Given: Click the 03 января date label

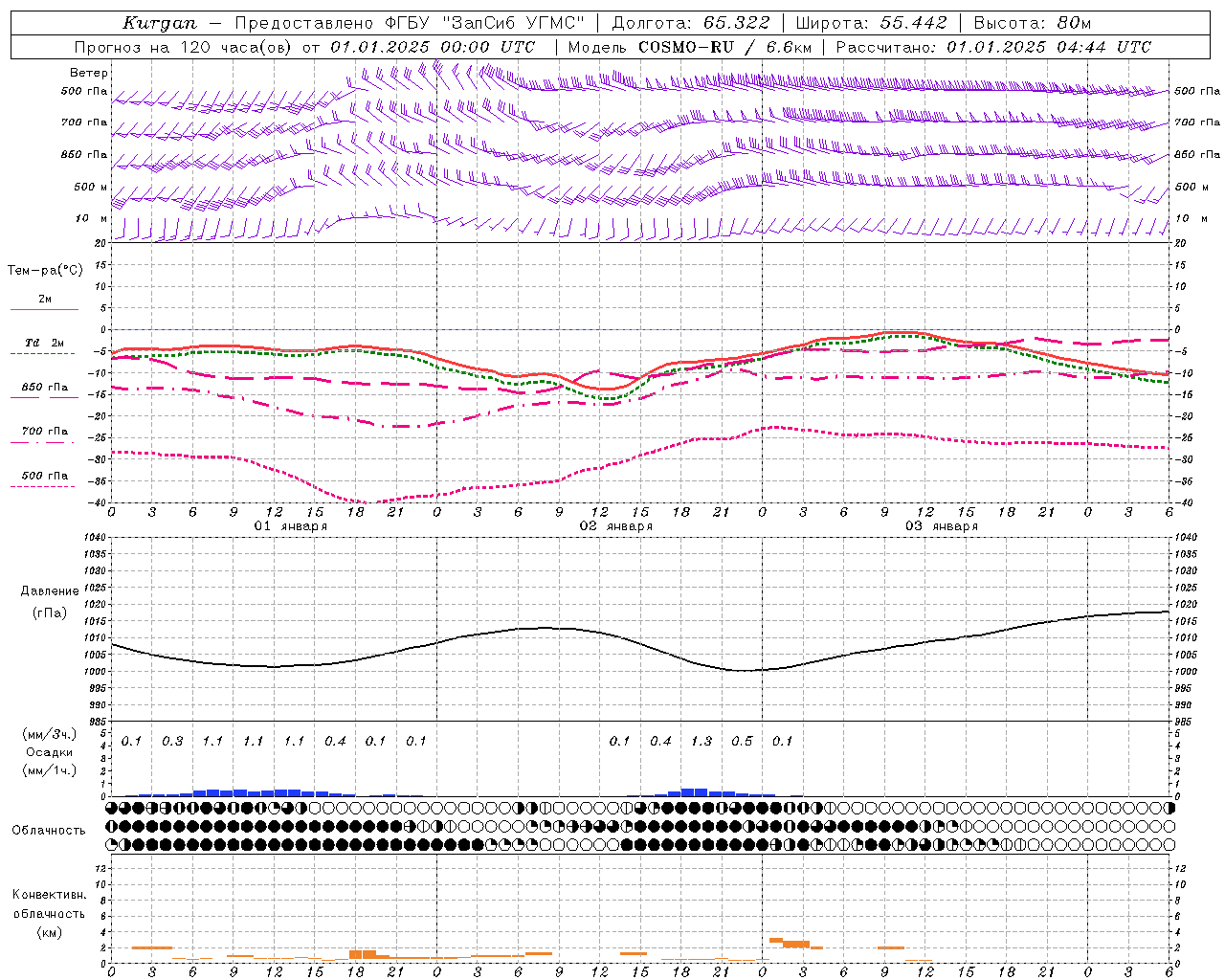Looking at the screenshot, I should click(942, 526).
